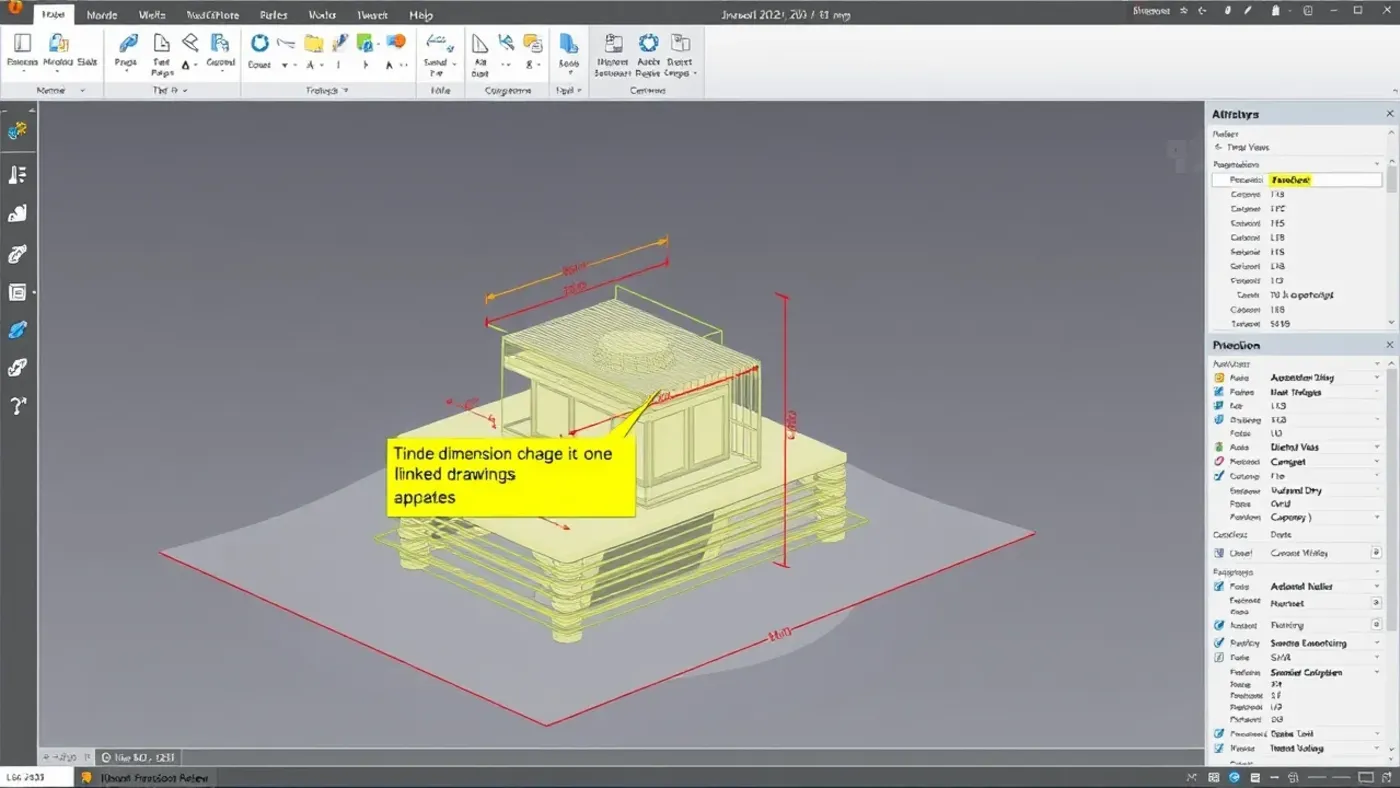This screenshot has width=1400, height=788.
Task: Click the blue circular arrow icon in ribbon
Action: point(259,43)
